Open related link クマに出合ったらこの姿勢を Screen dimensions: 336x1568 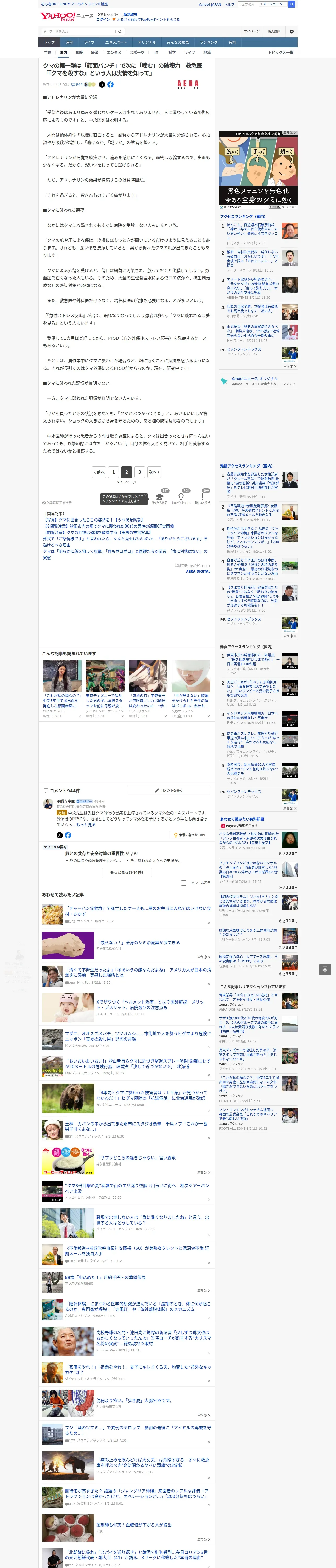point(93,520)
